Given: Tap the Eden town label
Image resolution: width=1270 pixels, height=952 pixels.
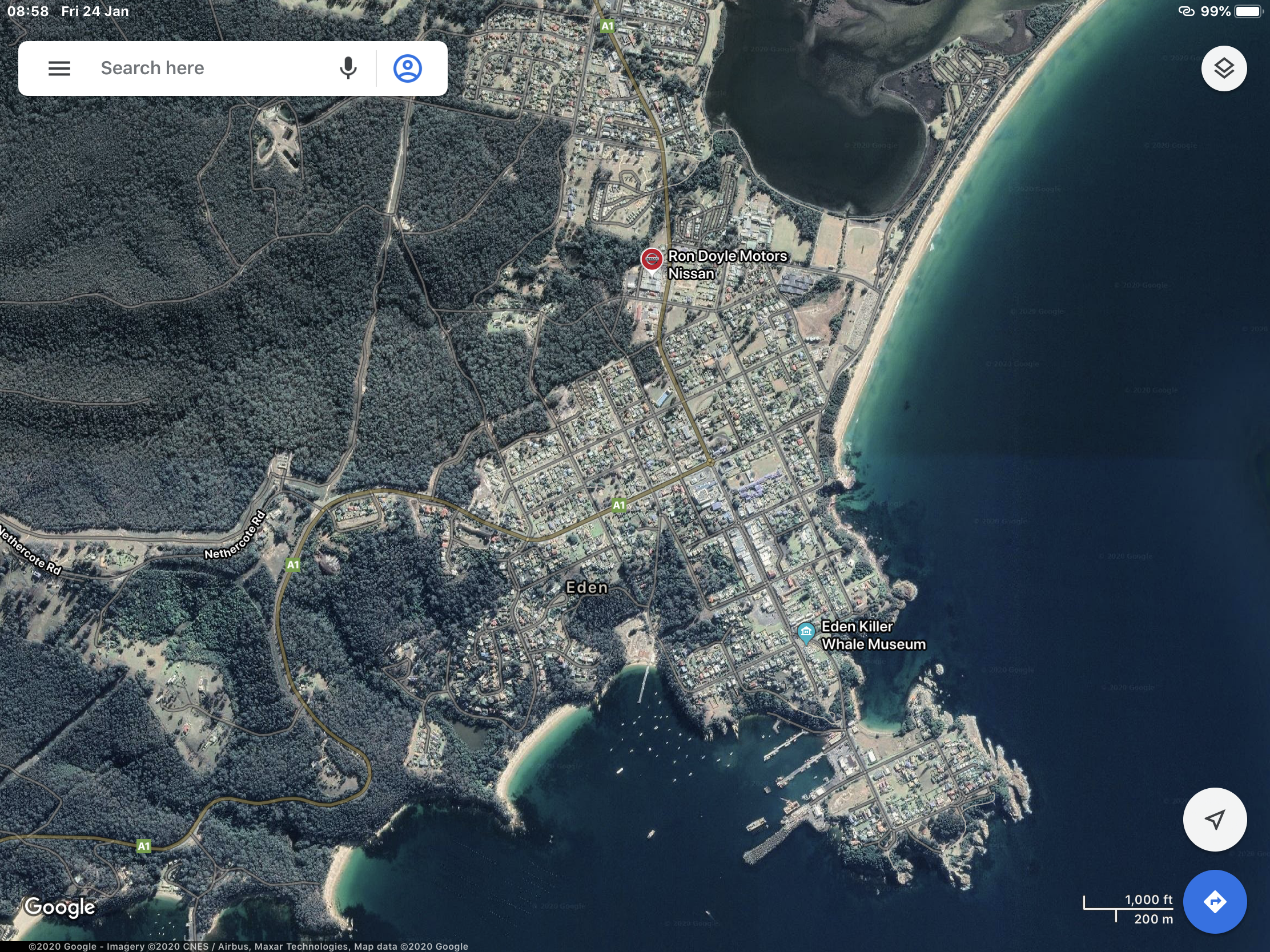Looking at the screenshot, I should [x=586, y=587].
